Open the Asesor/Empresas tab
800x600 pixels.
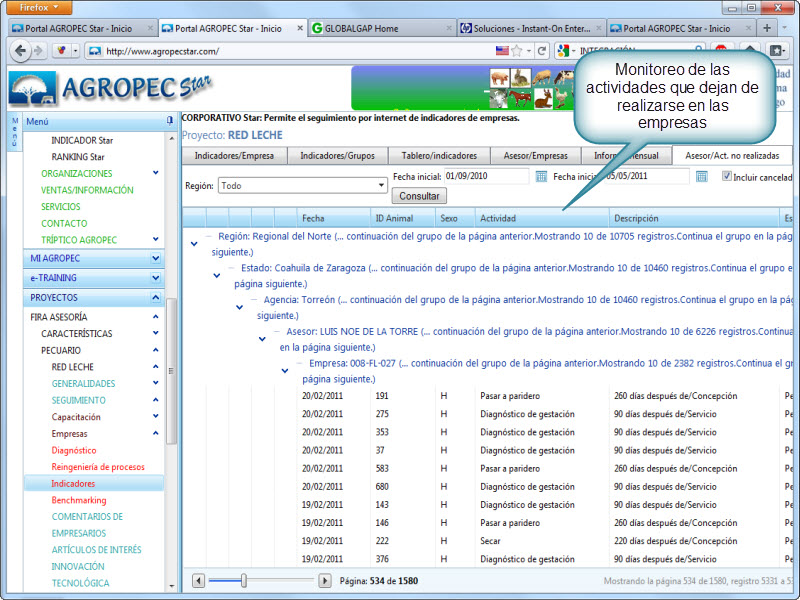pyautogui.click(x=536, y=156)
